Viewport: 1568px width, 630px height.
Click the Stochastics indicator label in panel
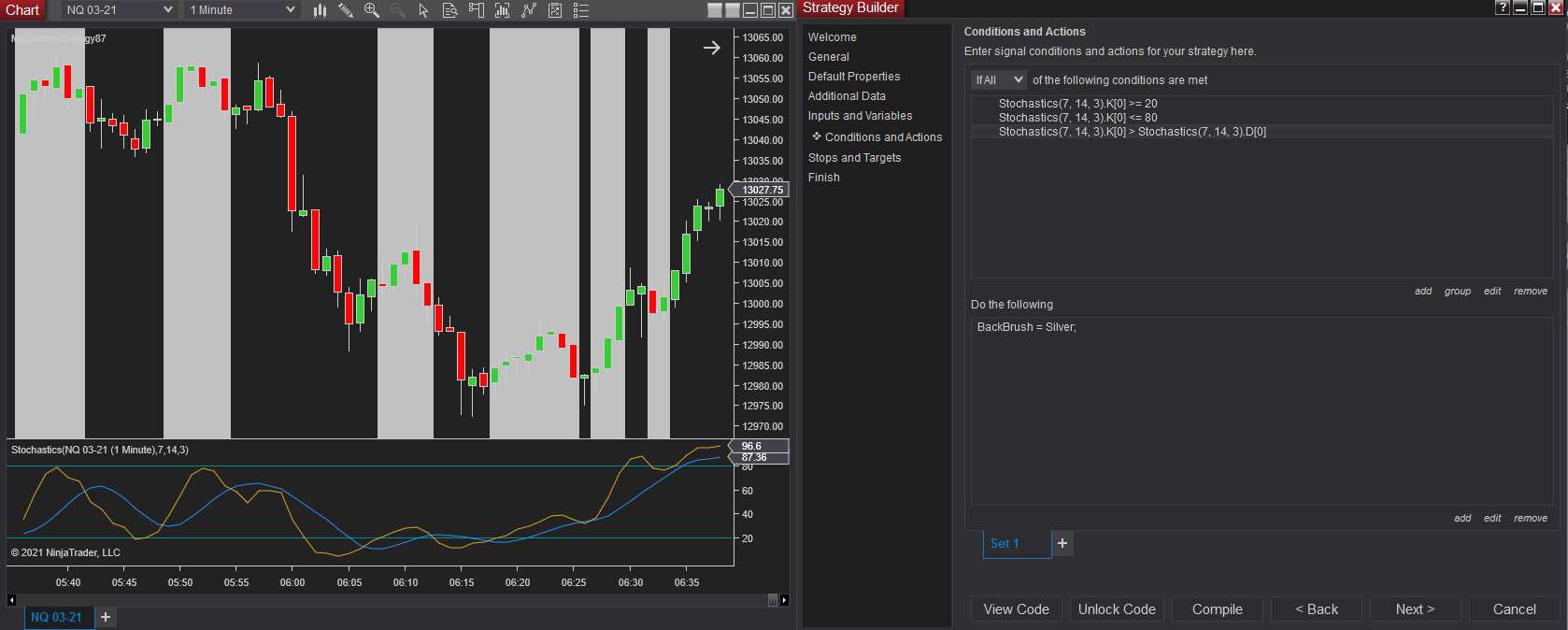point(100,451)
